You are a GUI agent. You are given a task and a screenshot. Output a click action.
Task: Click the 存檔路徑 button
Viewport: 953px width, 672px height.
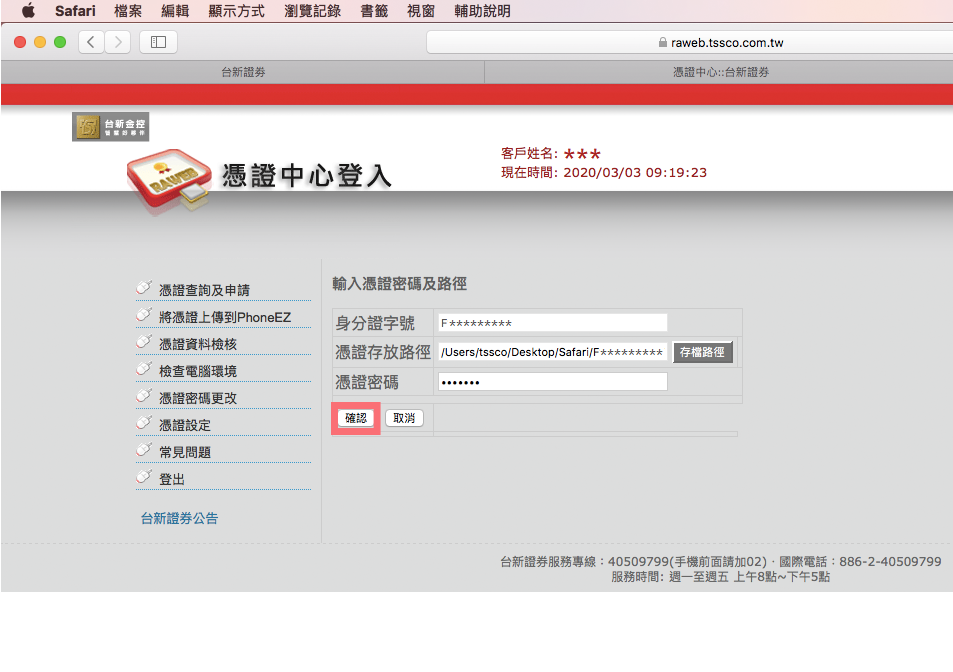pyautogui.click(x=703, y=352)
